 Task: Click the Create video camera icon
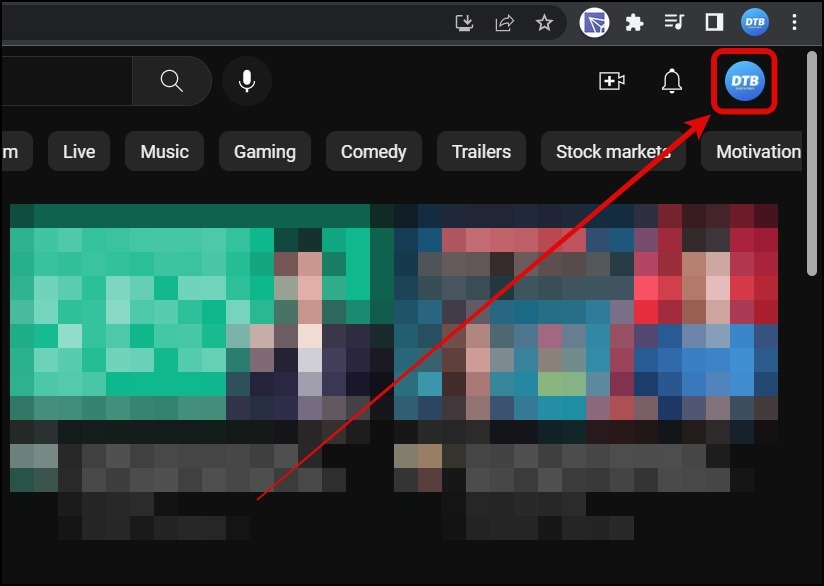click(611, 81)
